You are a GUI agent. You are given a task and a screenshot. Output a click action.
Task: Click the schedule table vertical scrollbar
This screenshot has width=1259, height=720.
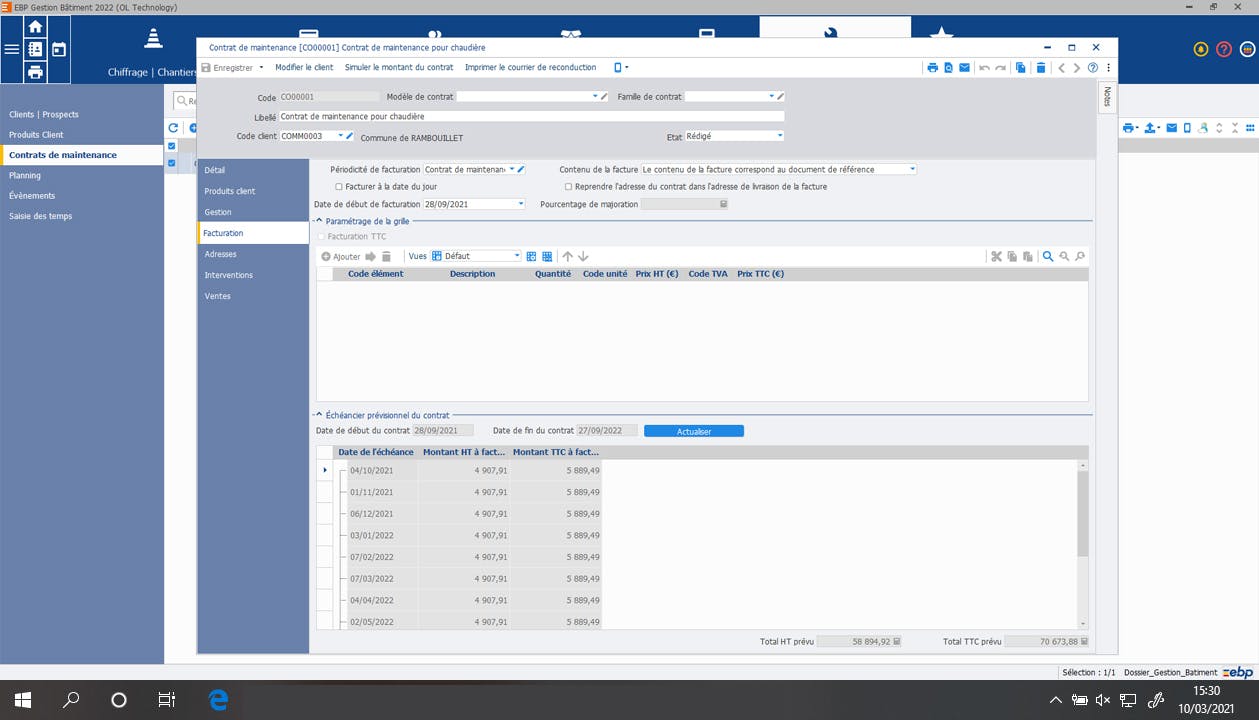tap(1083, 514)
